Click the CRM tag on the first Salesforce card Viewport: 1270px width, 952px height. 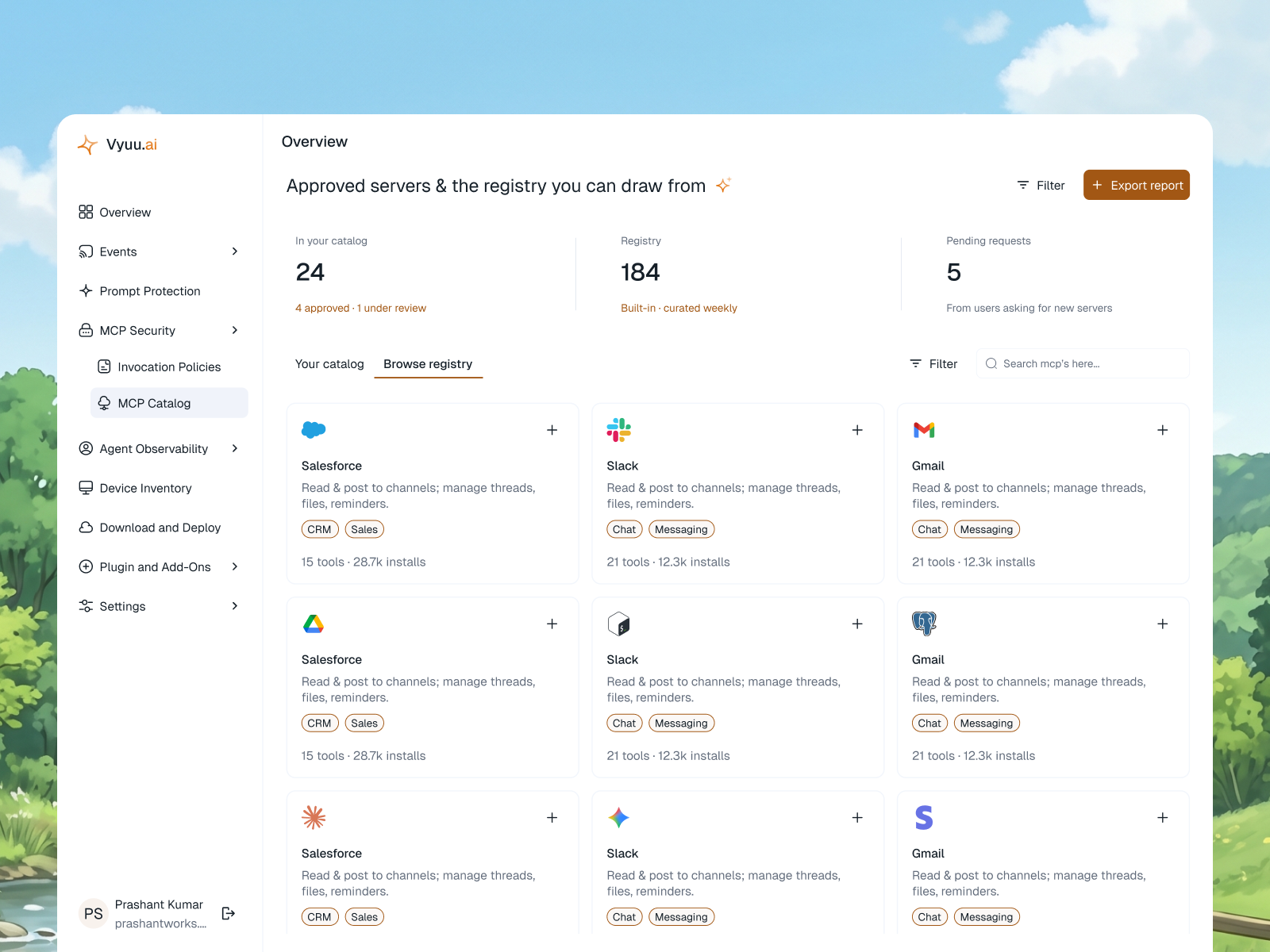pyautogui.click(x=320, y=529)
